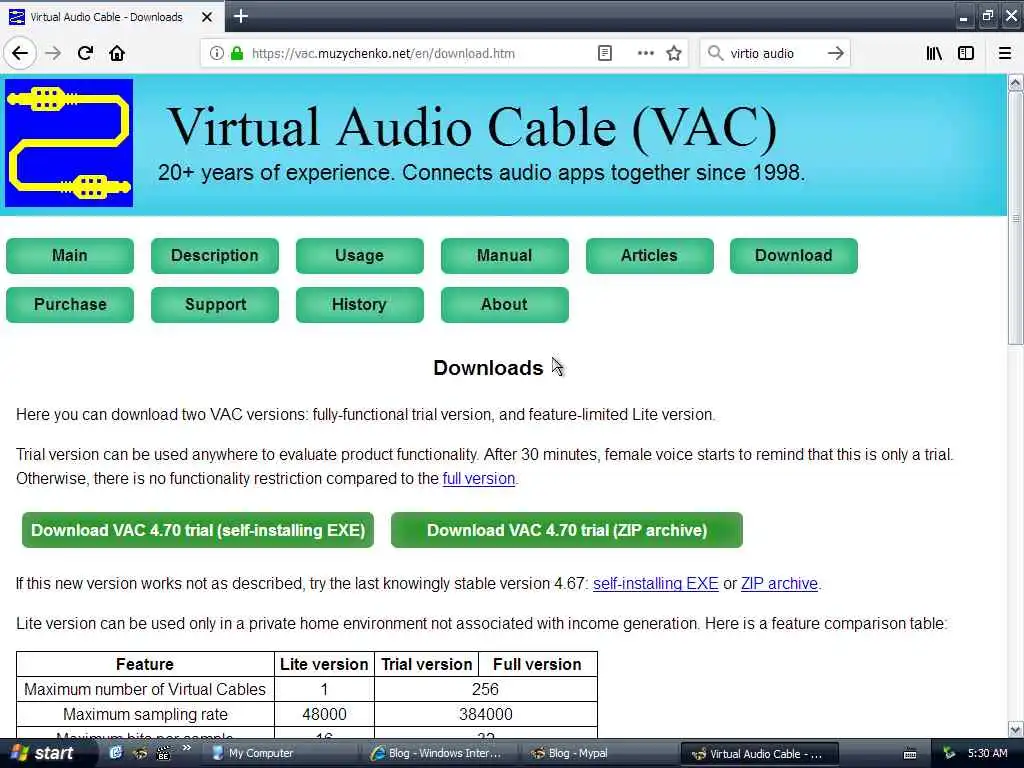
Task: Click the Feature column header
Action: tap(145, 664)
